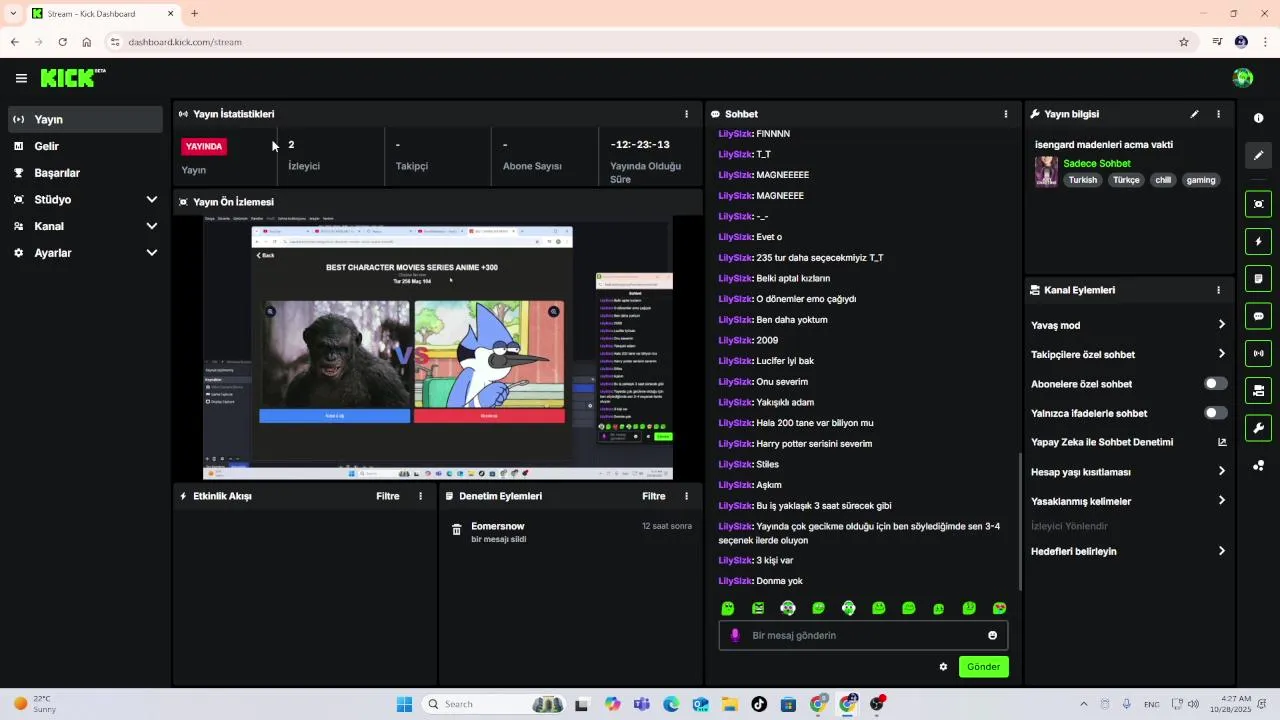1280x720 pixels.
Task: Open Kanal Eylemleri three-dot options
Action: 1218,290
